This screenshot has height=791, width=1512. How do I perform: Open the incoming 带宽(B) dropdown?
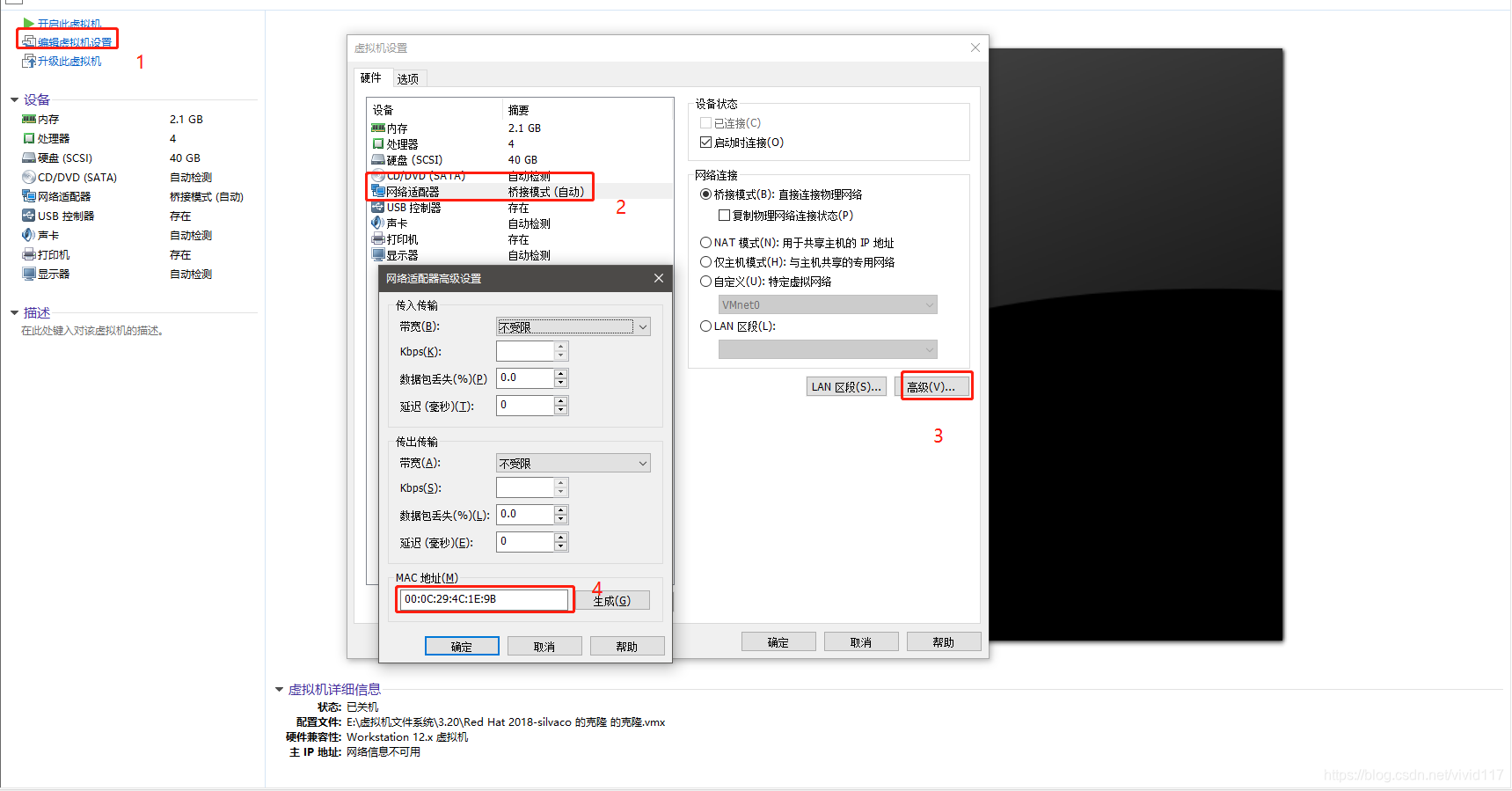click(573, 326)
